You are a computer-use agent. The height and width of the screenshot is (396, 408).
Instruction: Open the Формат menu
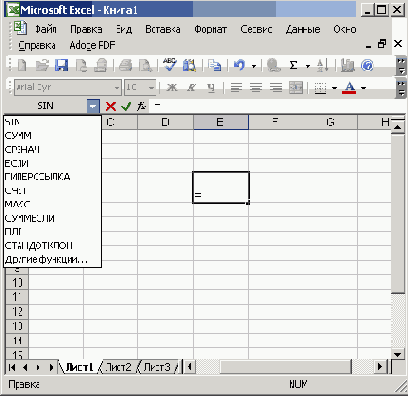210,29
